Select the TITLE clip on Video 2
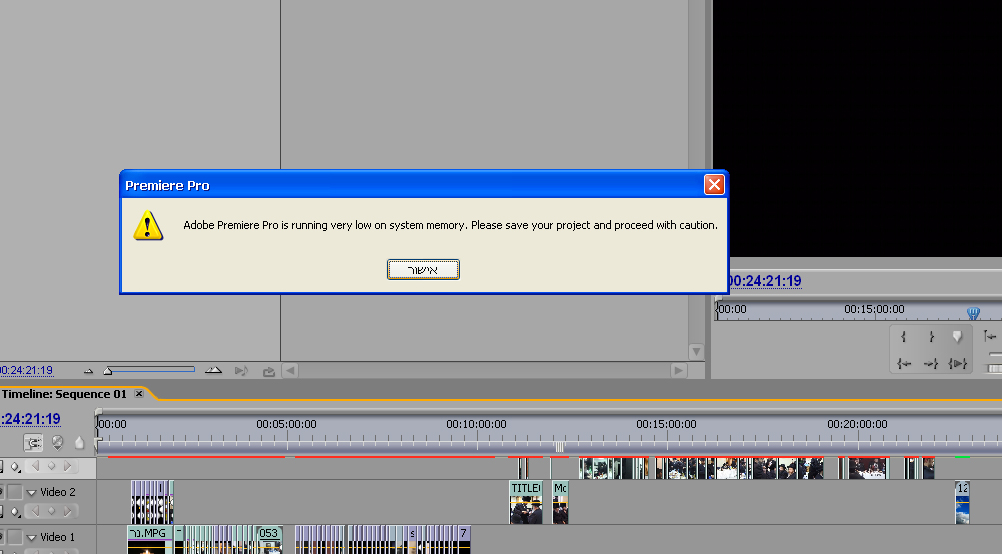The width and height of the screenshot is (1002, 554). [526, 502]
